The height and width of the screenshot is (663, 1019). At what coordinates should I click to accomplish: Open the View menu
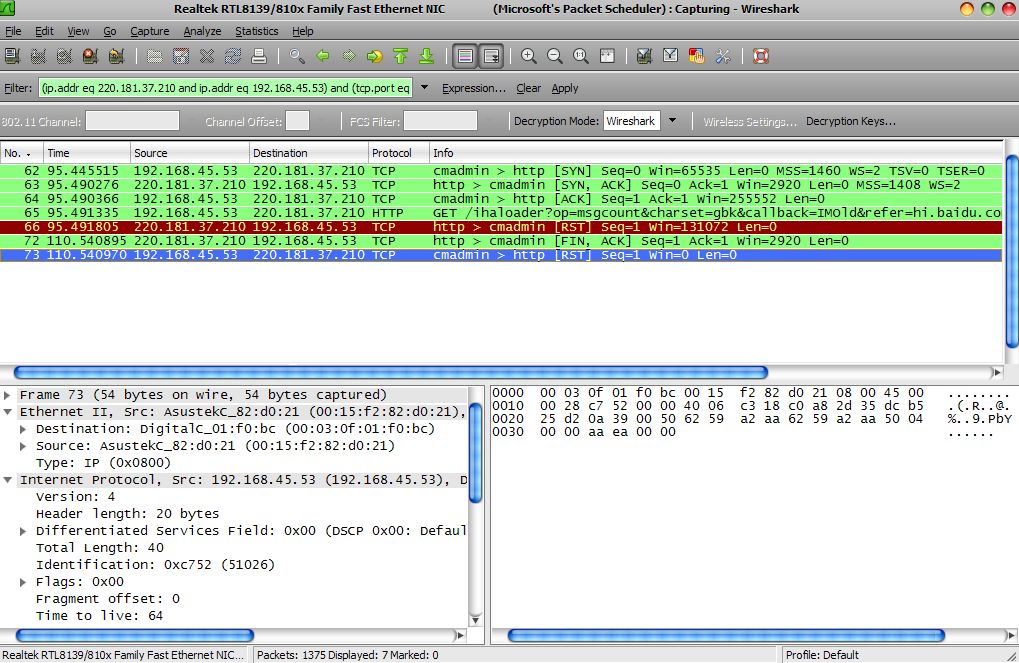coord(78,31)
